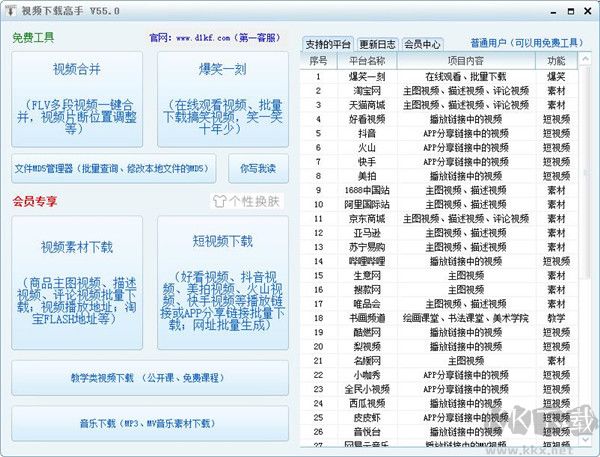Click the 教学 function cell

point(556,318)
